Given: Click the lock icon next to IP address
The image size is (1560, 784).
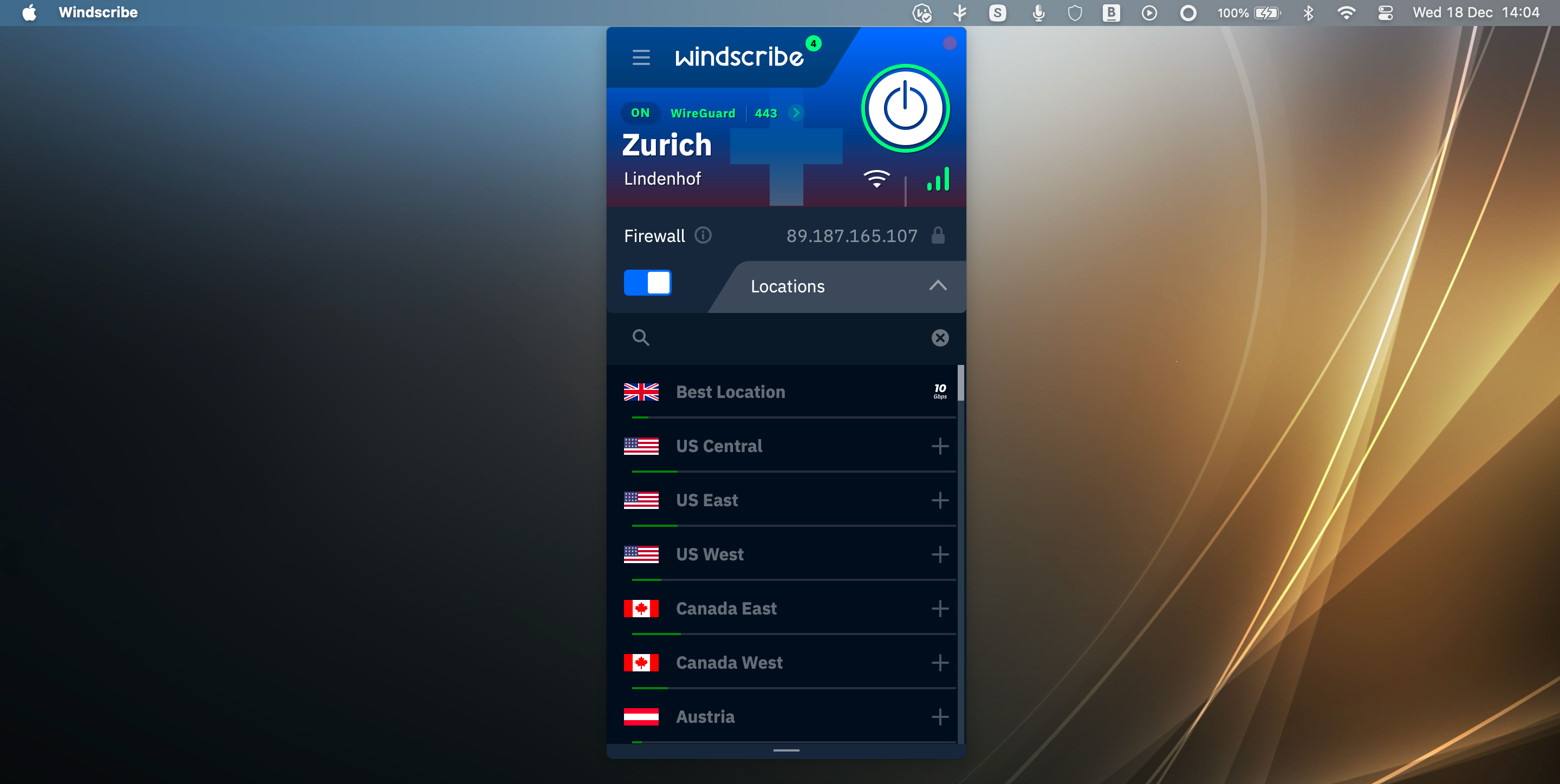Looking at the screenshot, I should pyautogui.click(x=939, y=235).
